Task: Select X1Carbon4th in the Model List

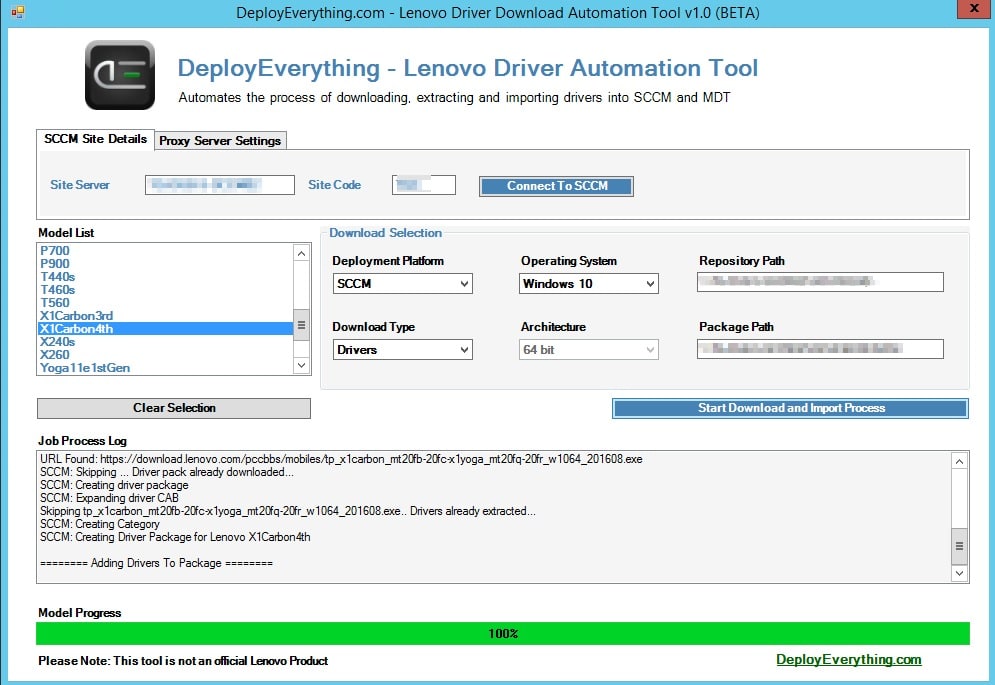Action: (166, 329)
